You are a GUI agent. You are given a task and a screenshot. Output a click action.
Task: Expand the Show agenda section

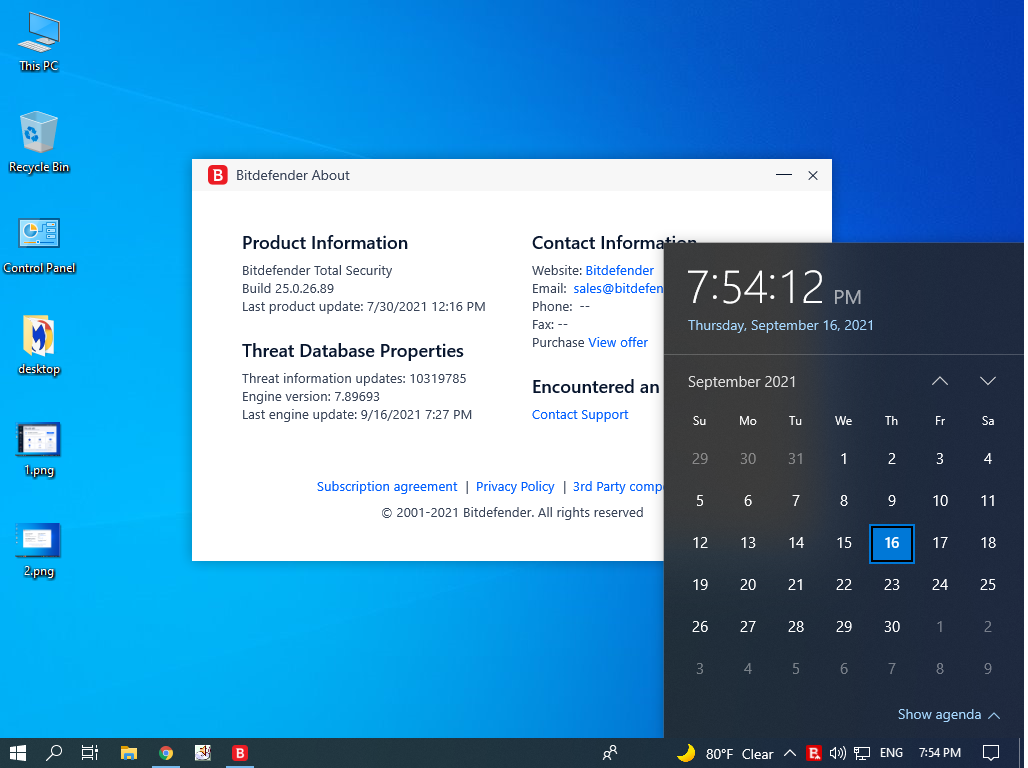click(x=948, y=714)
